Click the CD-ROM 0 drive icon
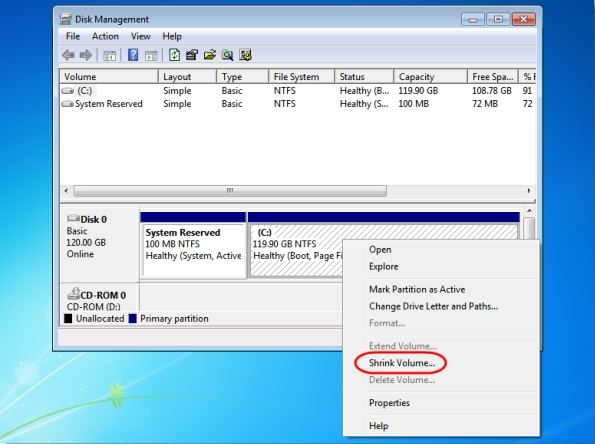This screenshot has width=595, height=444. [x=73, y=293]
